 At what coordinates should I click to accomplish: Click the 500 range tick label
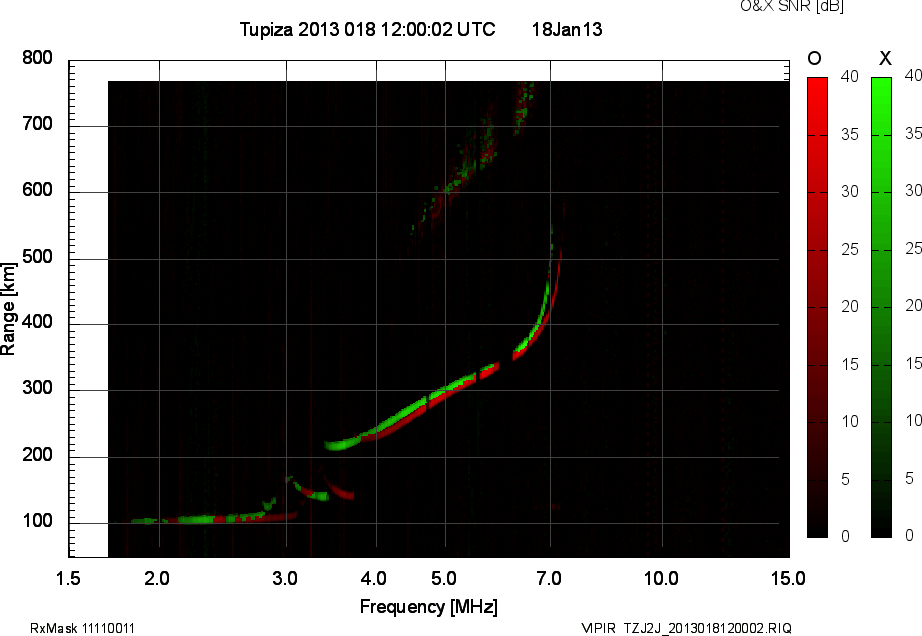[38, 257]
